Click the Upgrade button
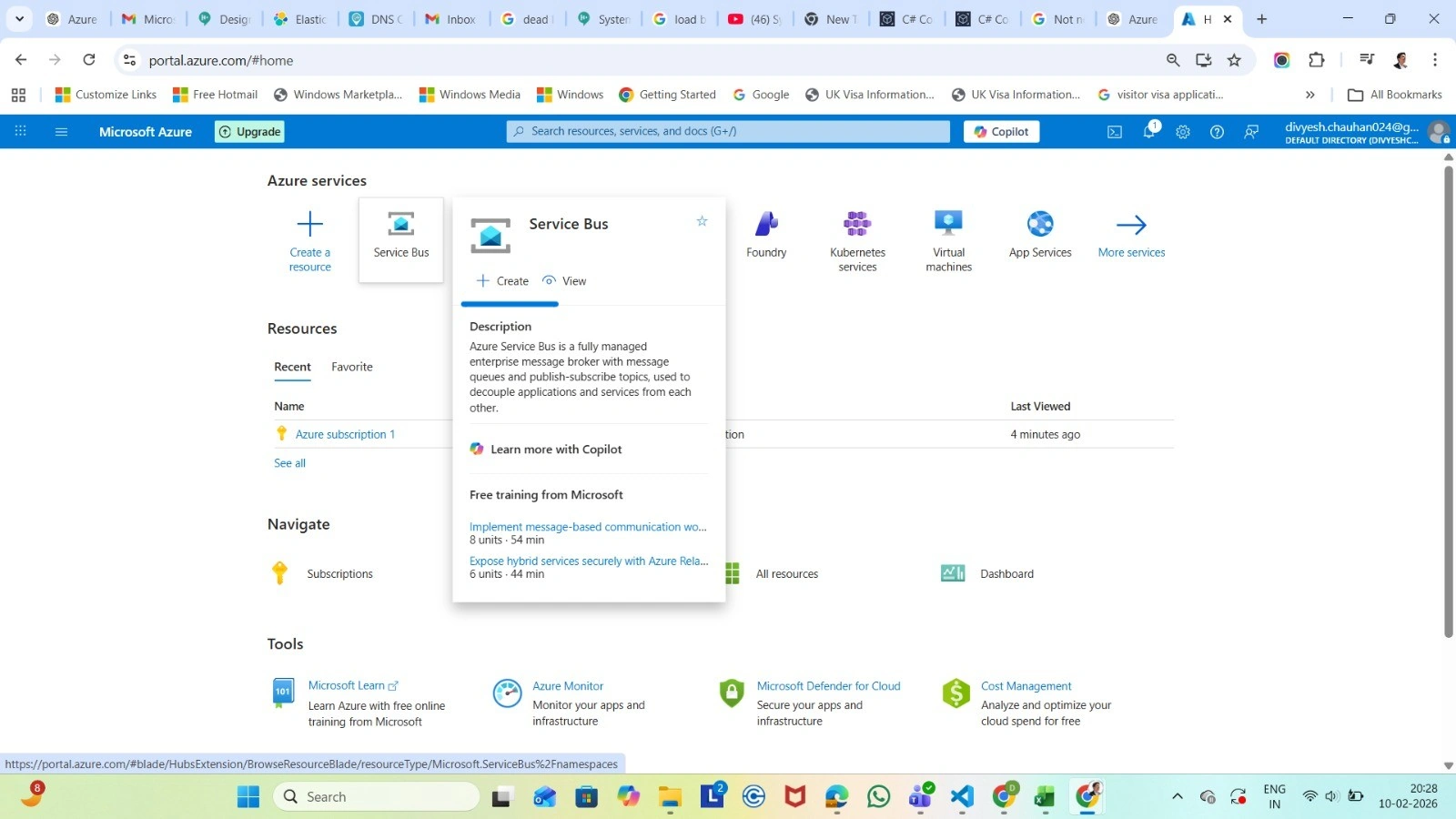Image resolution: width=1456 pixels, height=819 pixels. point(250,132)
